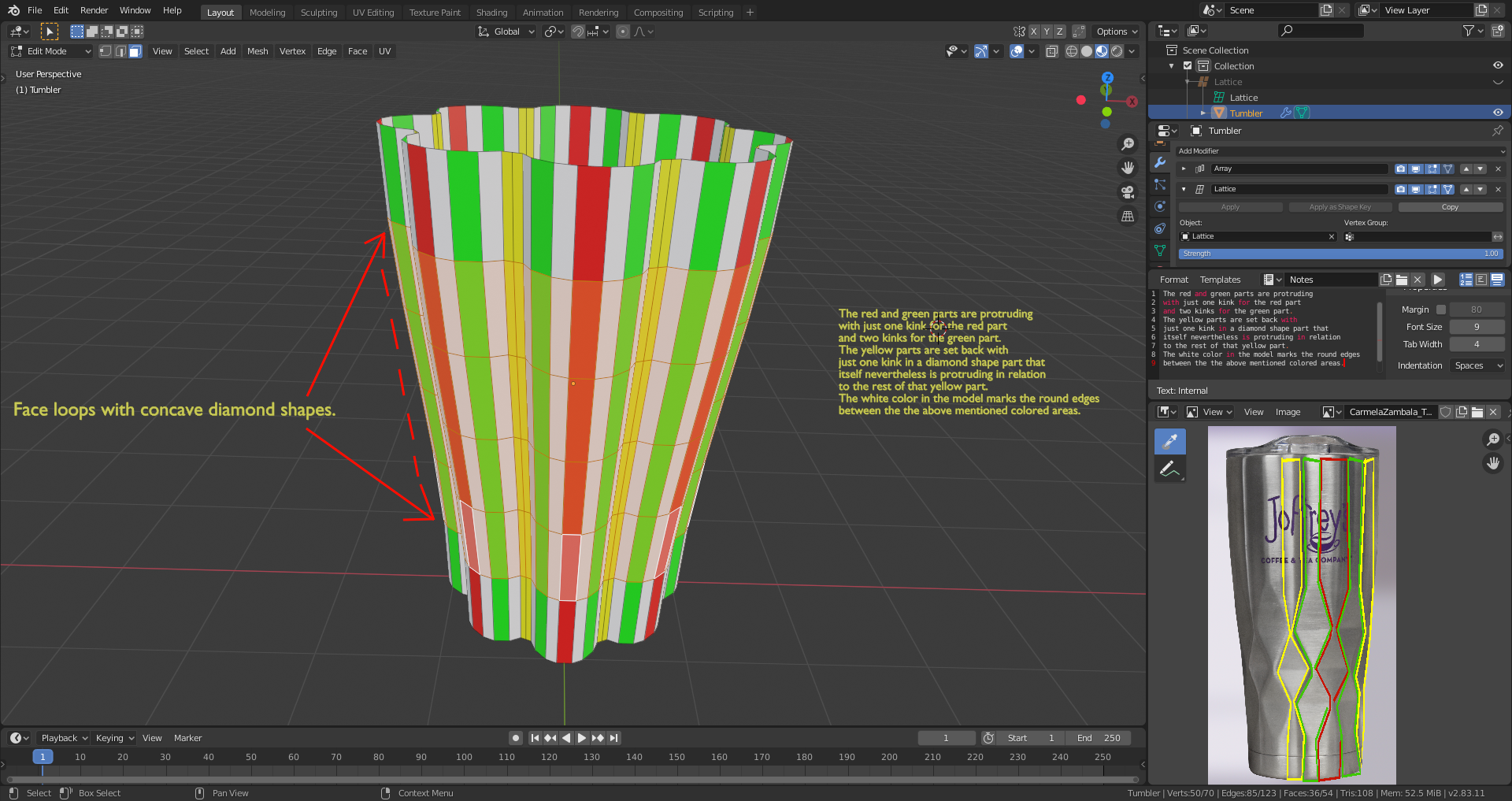The width and height of the screenshot is (1512, 801).
Task: Open the Sculpting workspace tab
Action: 318,13
